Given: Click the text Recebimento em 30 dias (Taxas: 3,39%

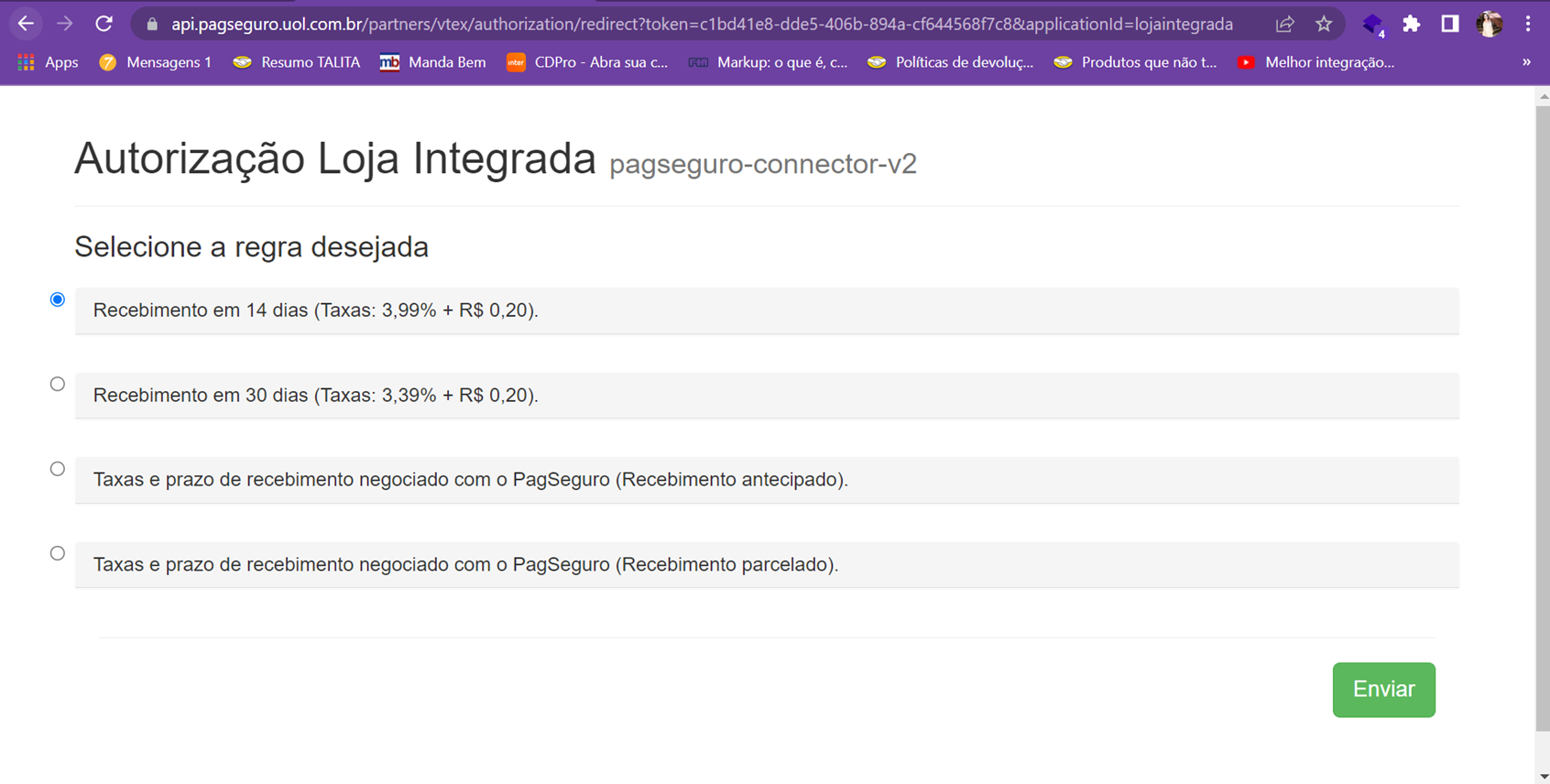Looking at the screenshot, I should tap(316, 395).
